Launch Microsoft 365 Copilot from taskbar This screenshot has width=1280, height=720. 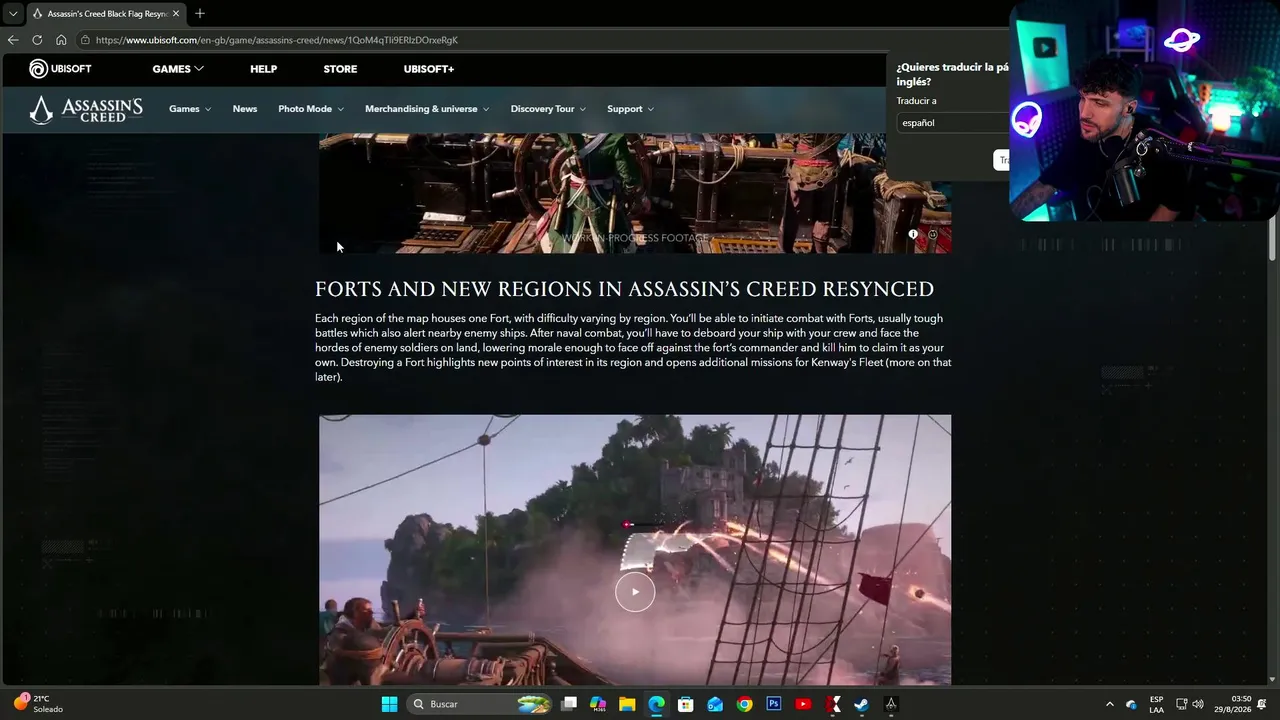[x=598, y=704]
